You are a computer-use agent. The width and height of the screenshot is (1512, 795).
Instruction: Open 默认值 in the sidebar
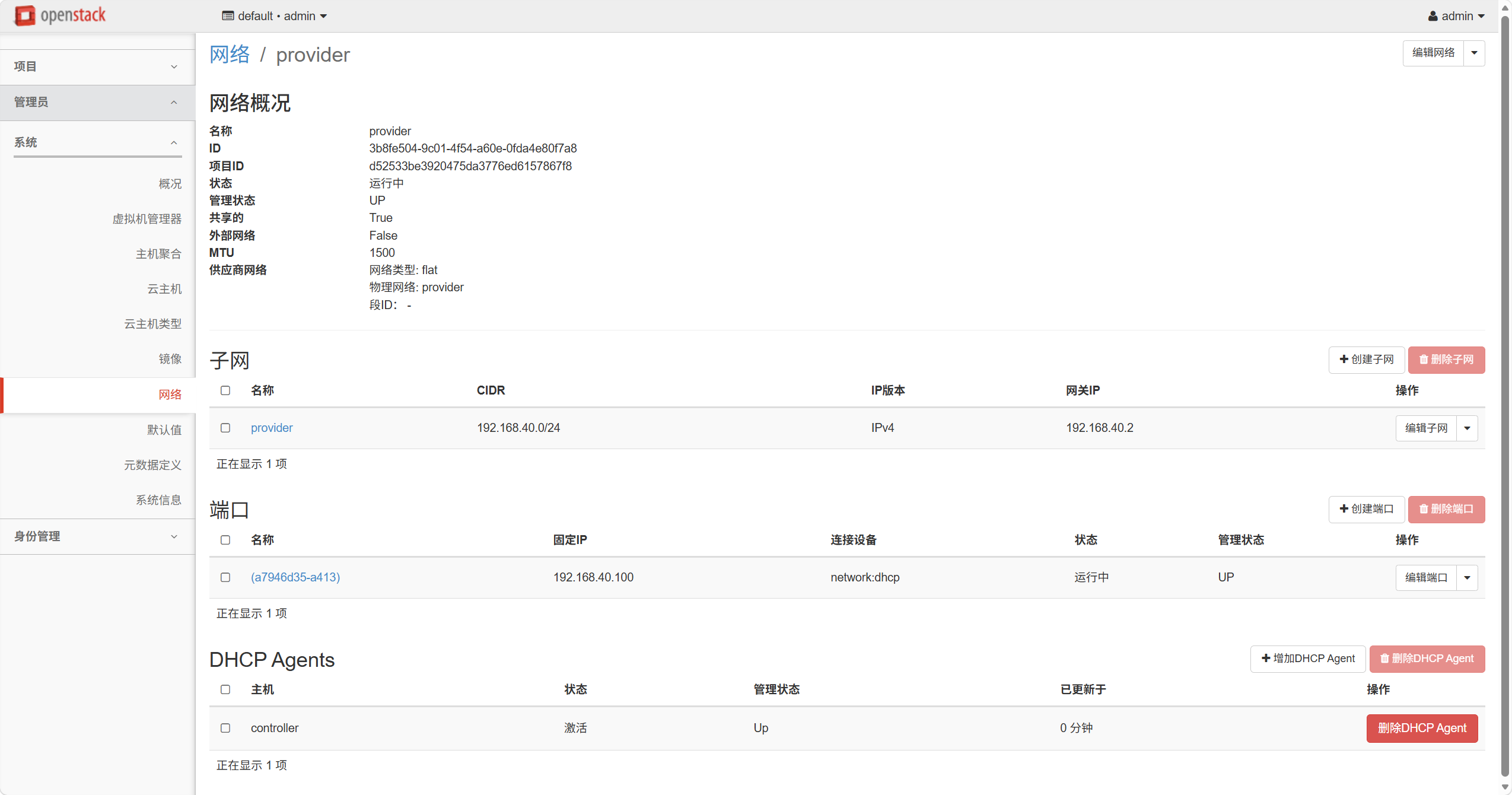[164, 430]
